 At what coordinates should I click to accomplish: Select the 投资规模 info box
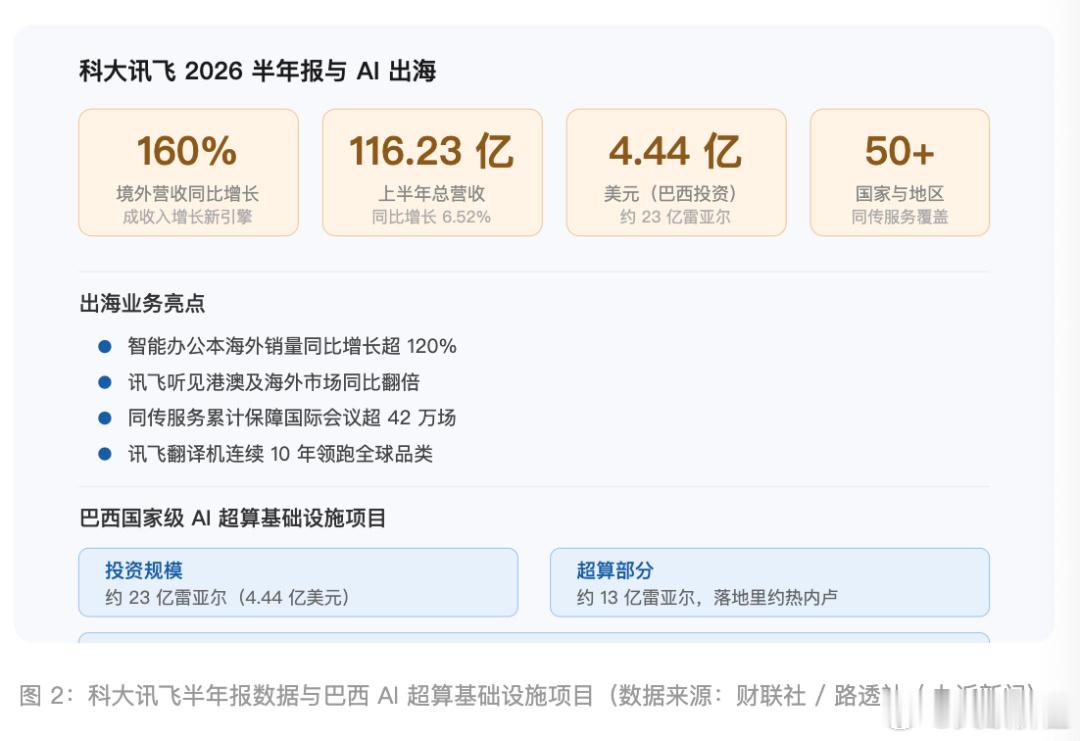(298, 582)
